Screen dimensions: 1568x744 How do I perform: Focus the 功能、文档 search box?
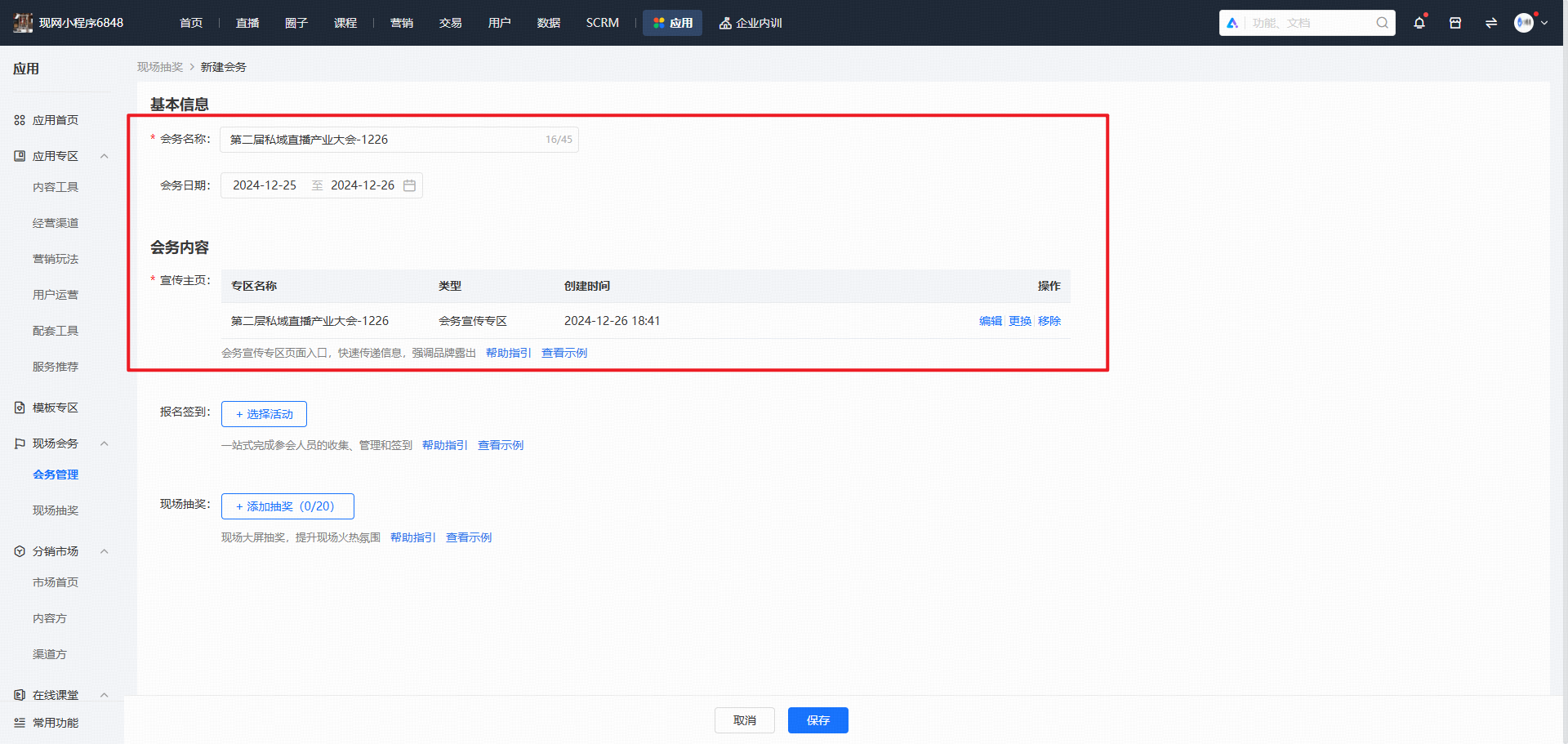(1309, 23)
